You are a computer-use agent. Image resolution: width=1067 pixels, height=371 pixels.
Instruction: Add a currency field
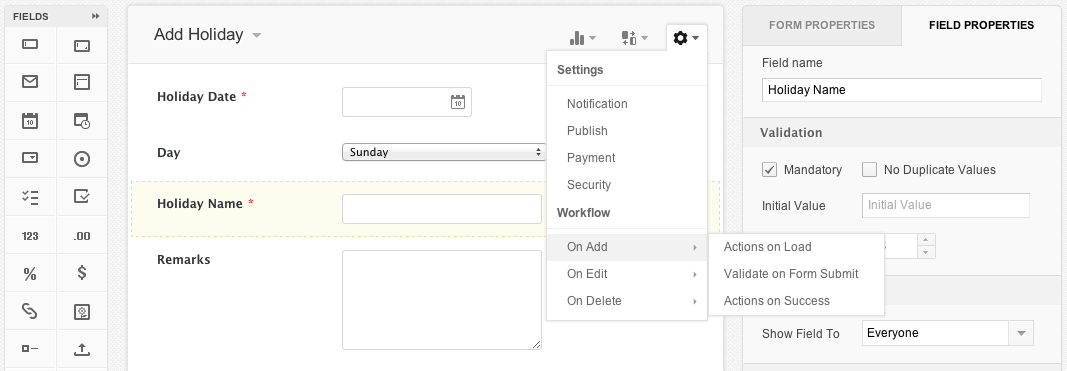pyautogui.click(x=82, y=273)
